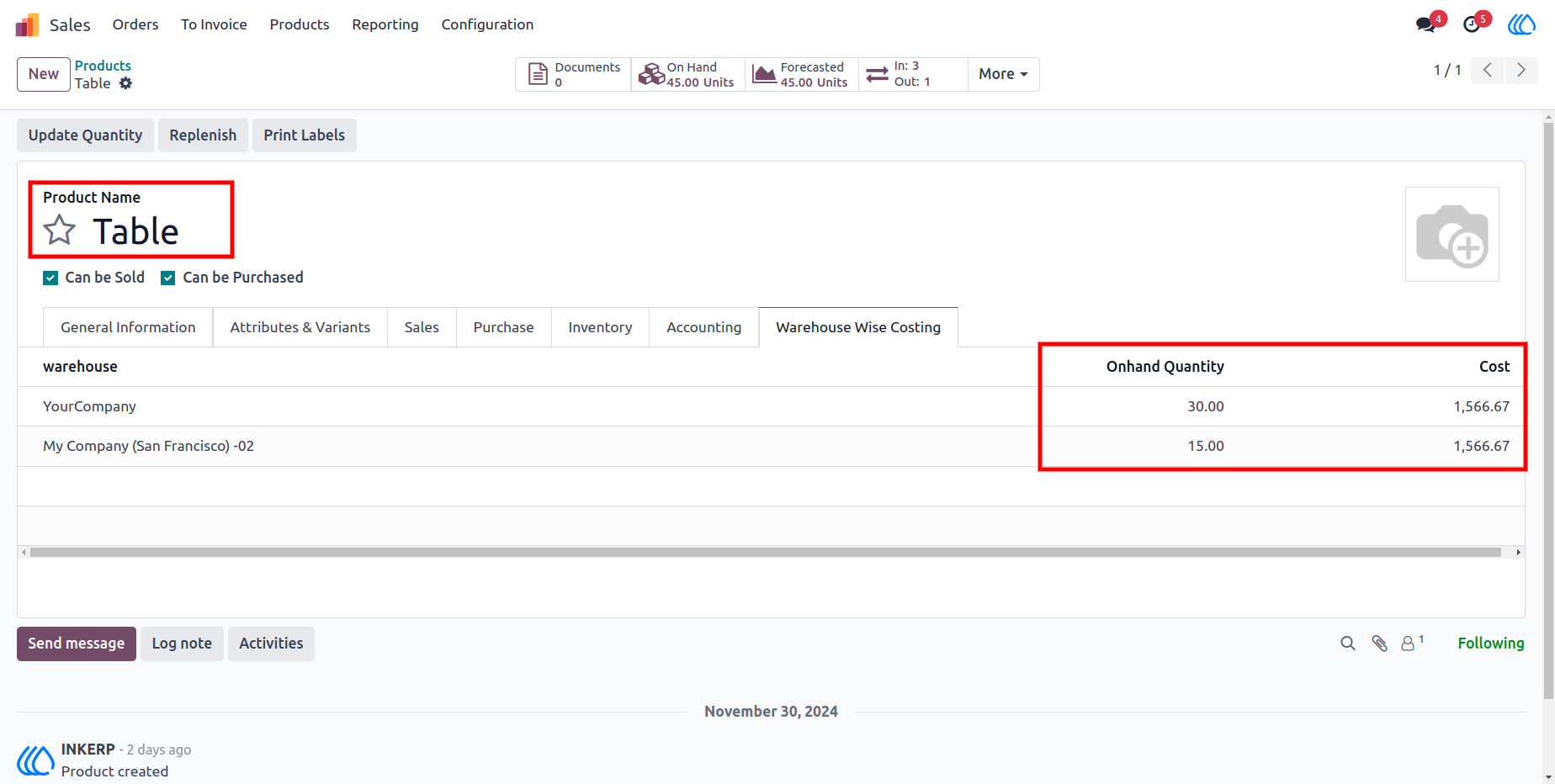The image size is (1555, 784).
Task: Click the warehouse column header
Action: pyautogui.click(x=80, y=367)
